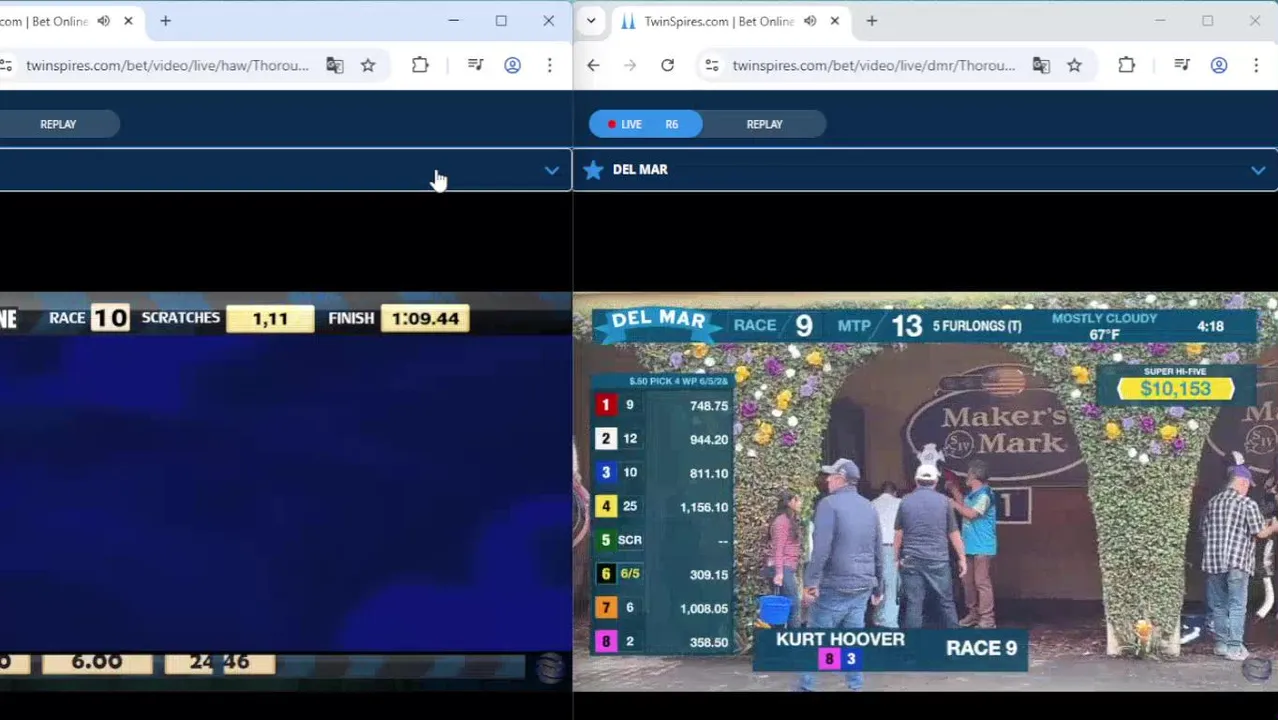Switch to LIVE R6 in the right window

(x=645, y=124)
